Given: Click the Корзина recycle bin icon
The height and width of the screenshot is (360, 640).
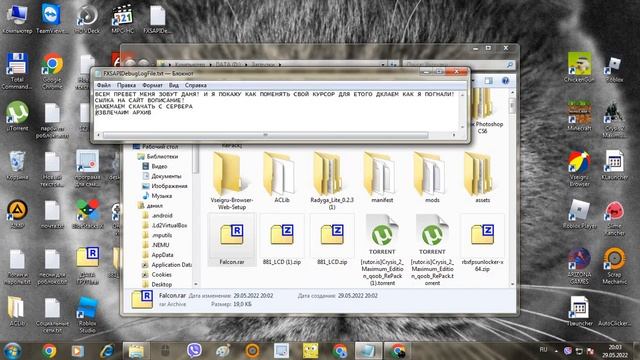Looking at the screenshot, I should 17,165.
